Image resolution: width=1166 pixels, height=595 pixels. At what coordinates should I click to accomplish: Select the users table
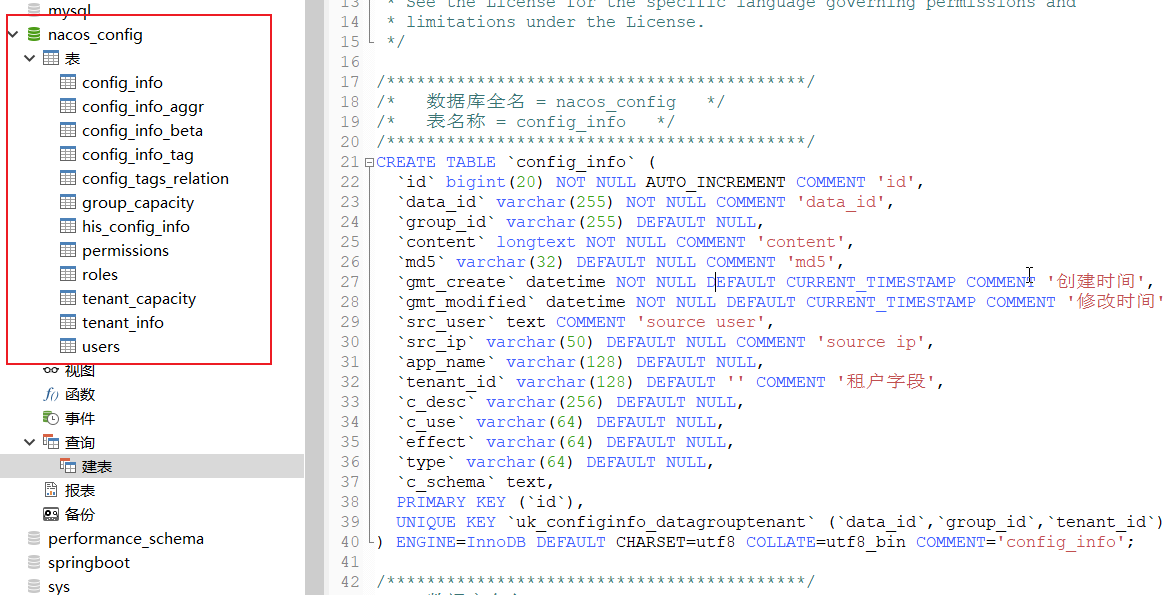click(x=101, y=347)
